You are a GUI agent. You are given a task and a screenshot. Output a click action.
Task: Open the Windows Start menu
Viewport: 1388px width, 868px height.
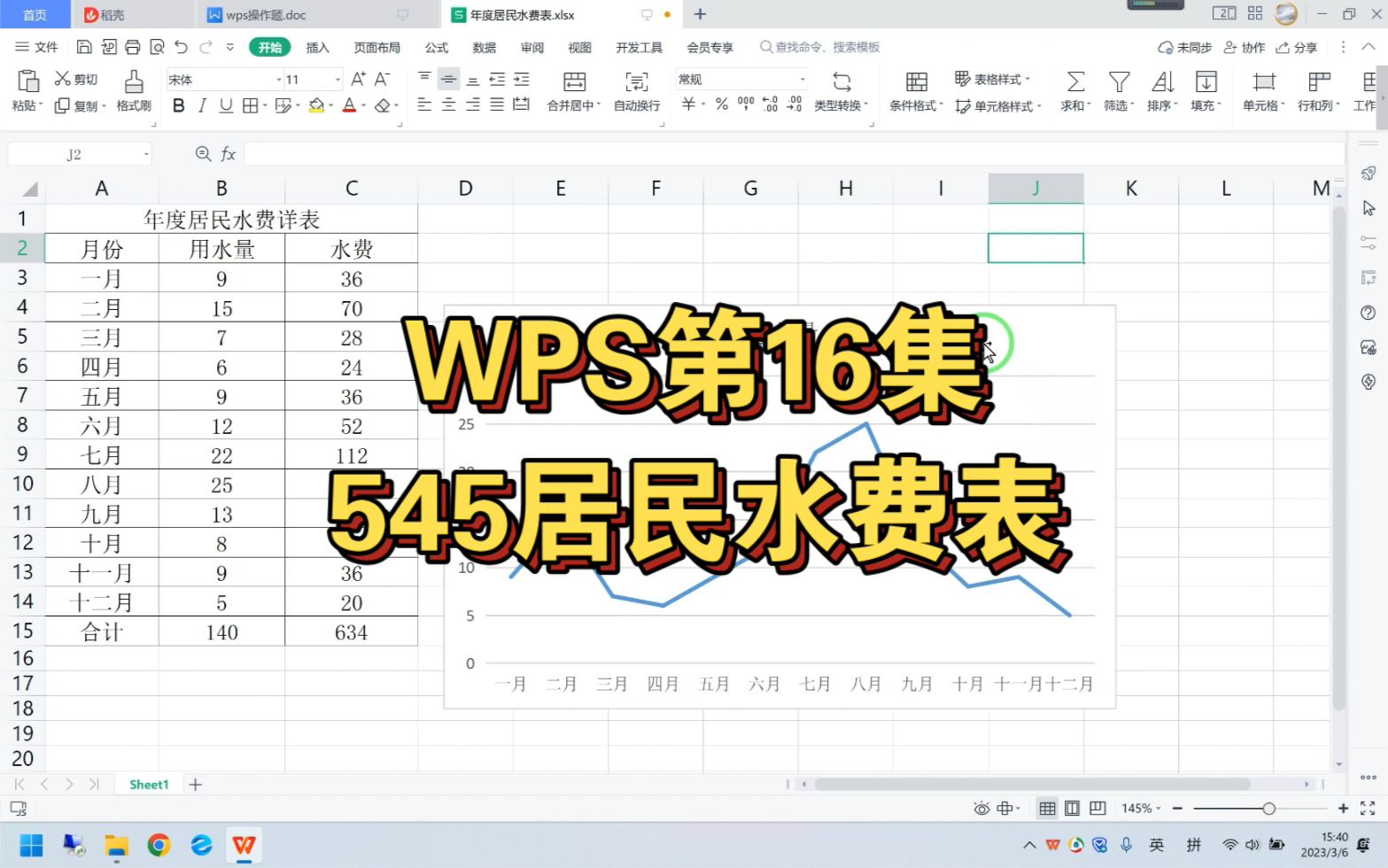click(x=31, y=846)
